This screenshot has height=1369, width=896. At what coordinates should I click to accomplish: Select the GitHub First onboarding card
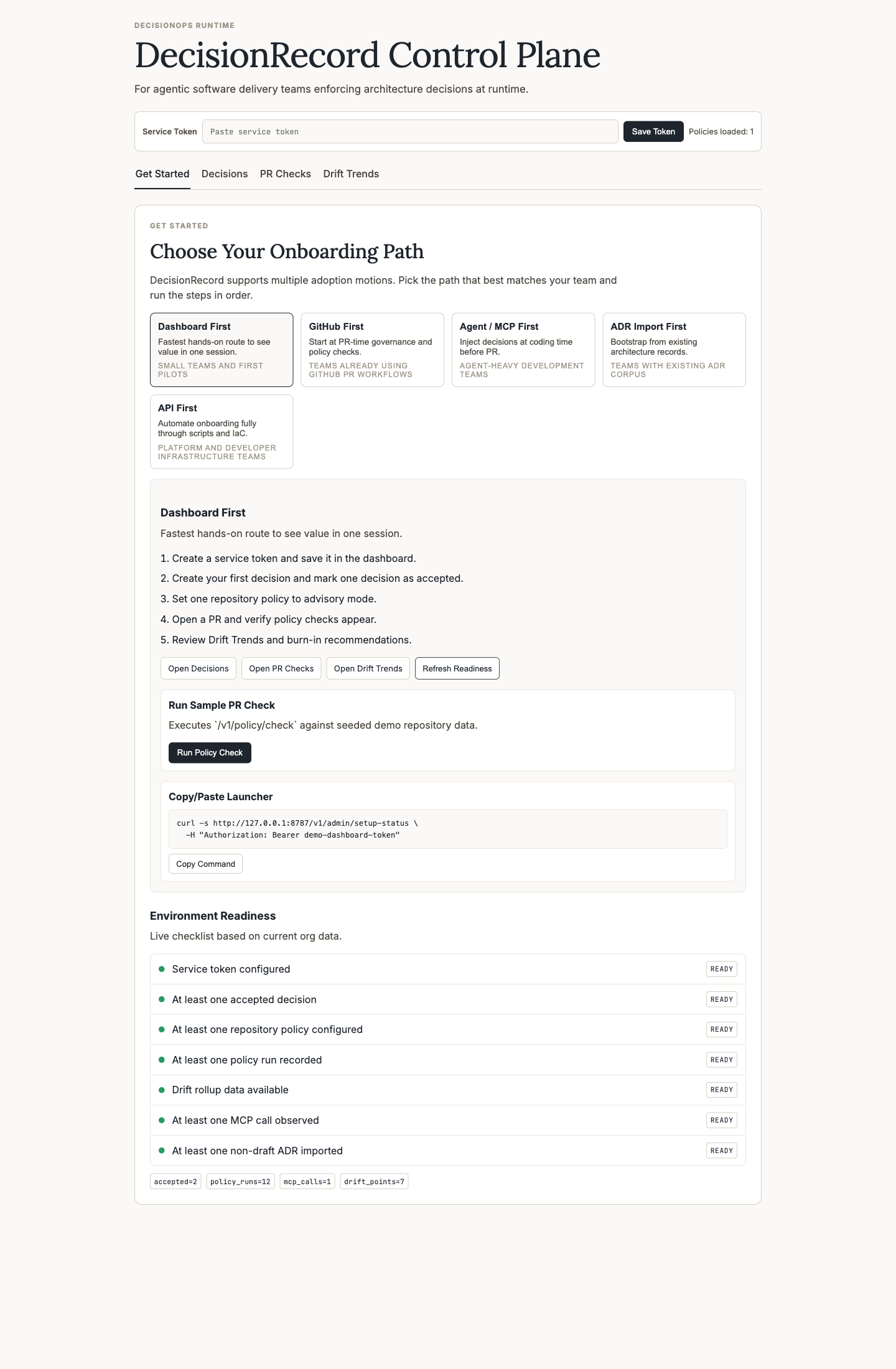(x=372, y=349)
